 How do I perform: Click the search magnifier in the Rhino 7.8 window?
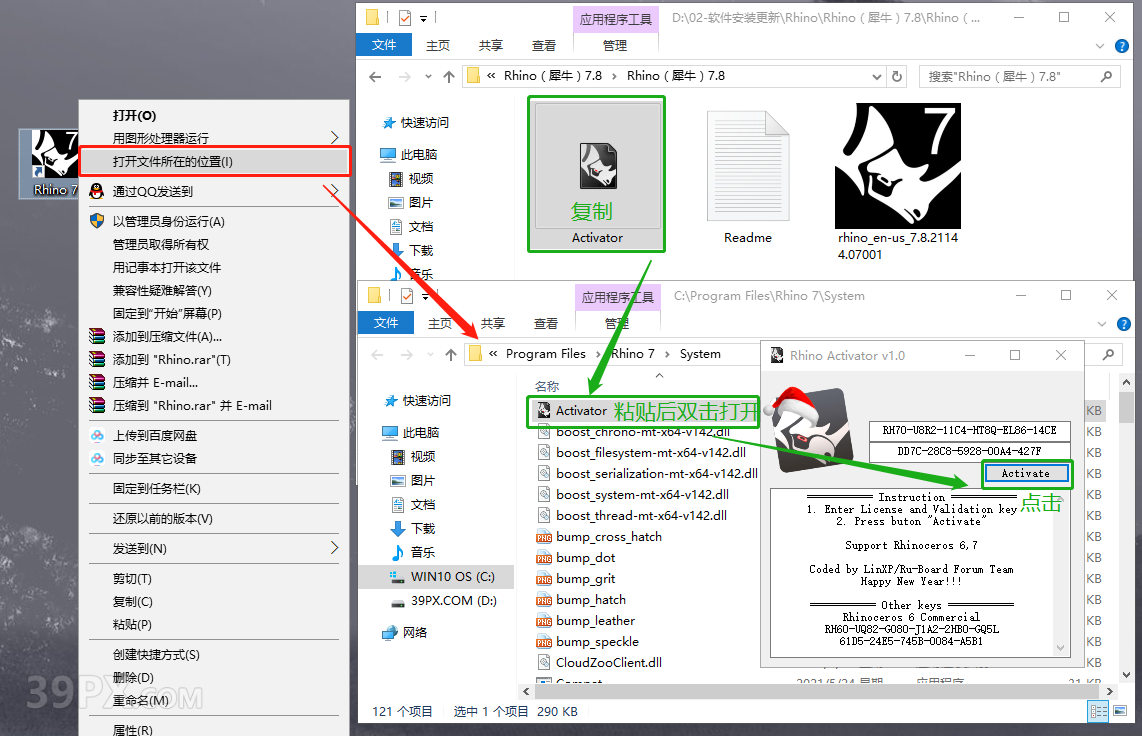pos(1106,76)
